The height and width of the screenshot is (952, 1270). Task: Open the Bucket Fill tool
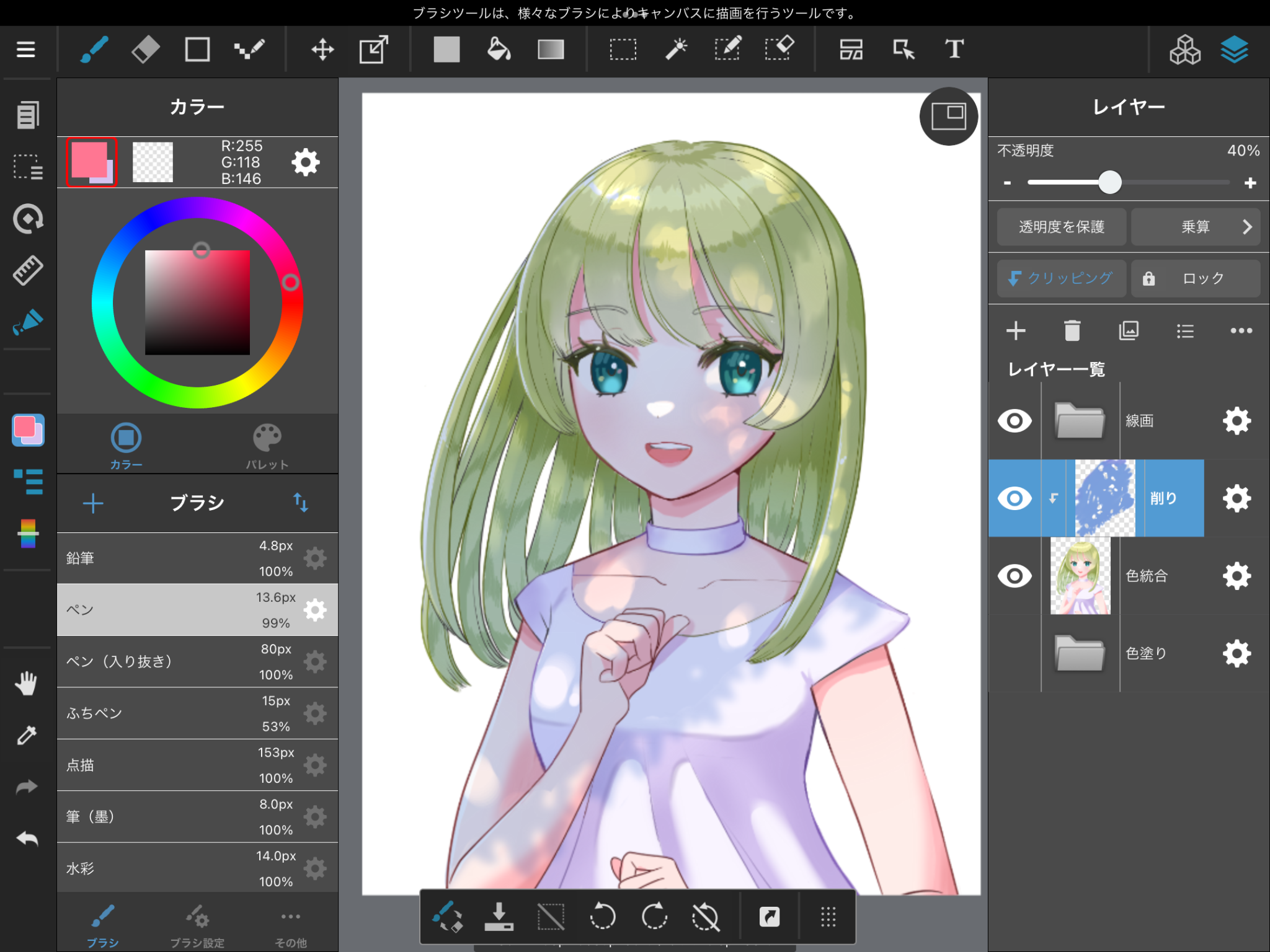point(499,49)
